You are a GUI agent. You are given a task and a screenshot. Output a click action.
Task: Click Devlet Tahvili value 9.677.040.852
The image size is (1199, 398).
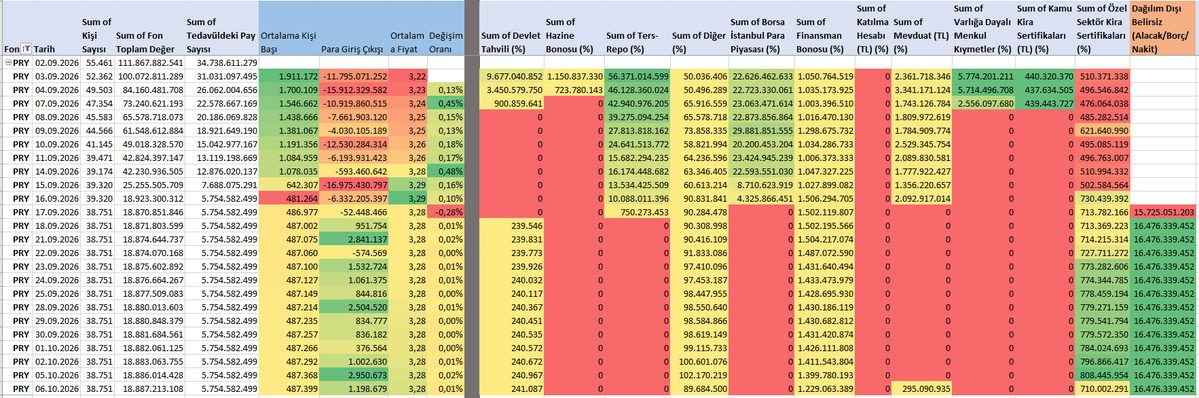tap(512, 77)
